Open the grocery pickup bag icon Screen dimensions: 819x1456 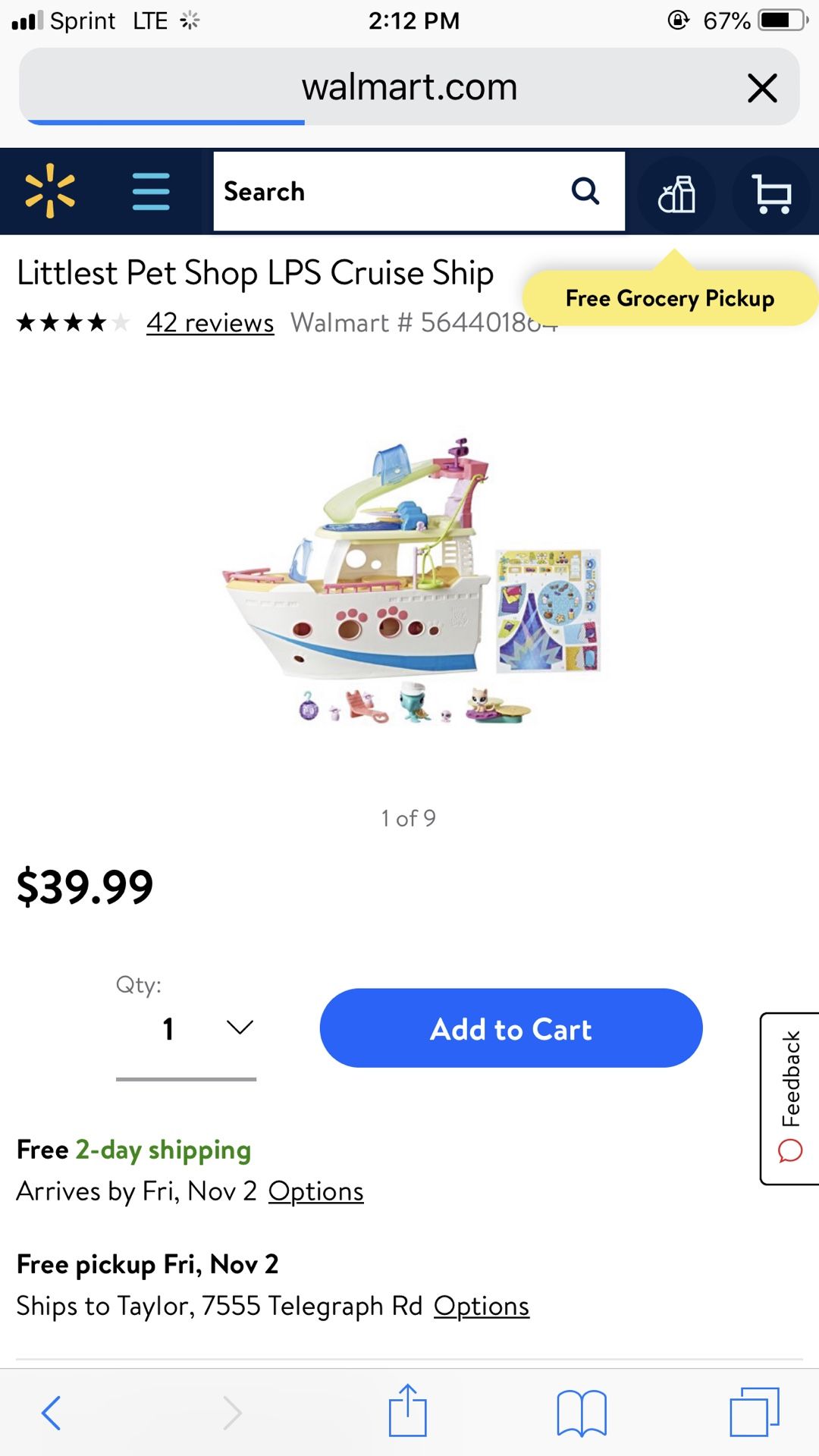coord(676,194)
